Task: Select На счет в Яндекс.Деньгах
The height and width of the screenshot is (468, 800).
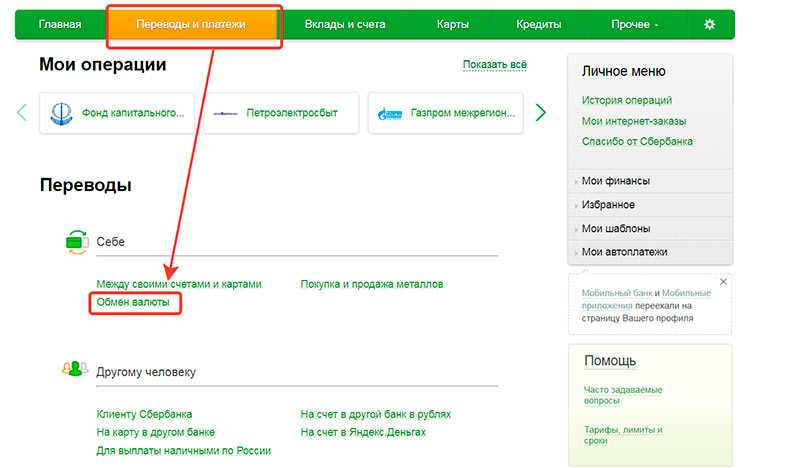Action: point(363,432)
